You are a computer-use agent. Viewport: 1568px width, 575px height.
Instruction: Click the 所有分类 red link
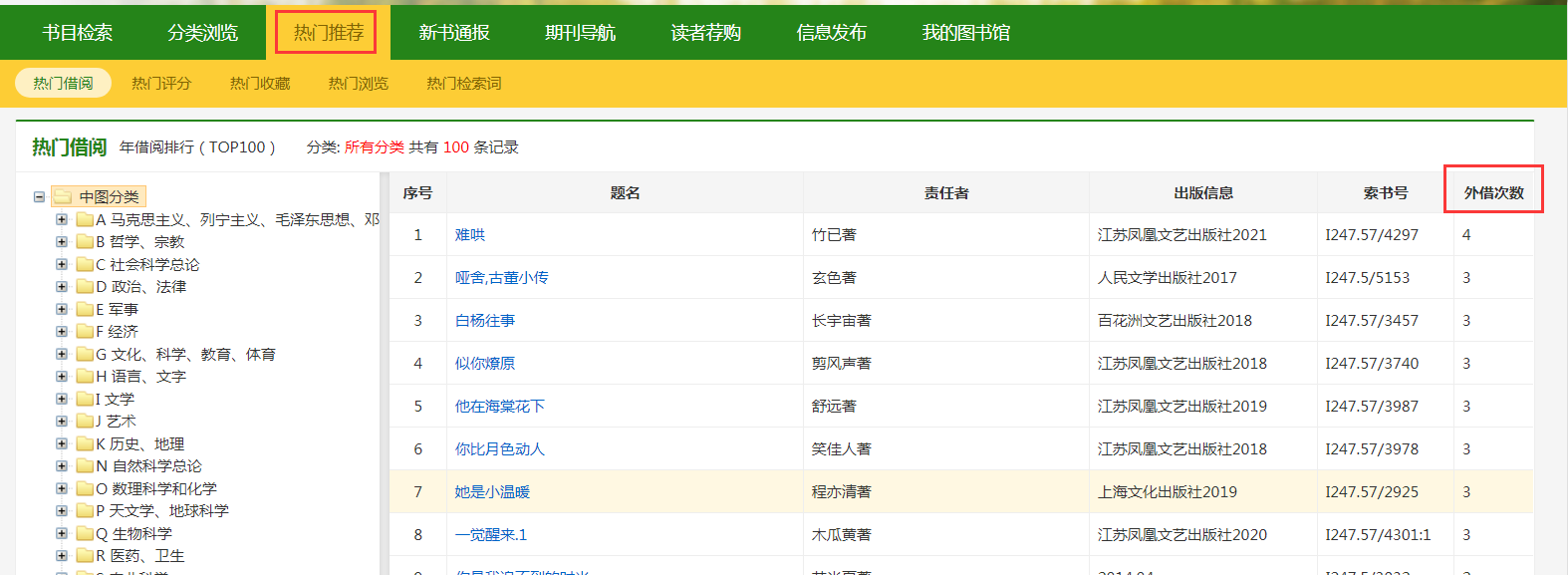375,147
